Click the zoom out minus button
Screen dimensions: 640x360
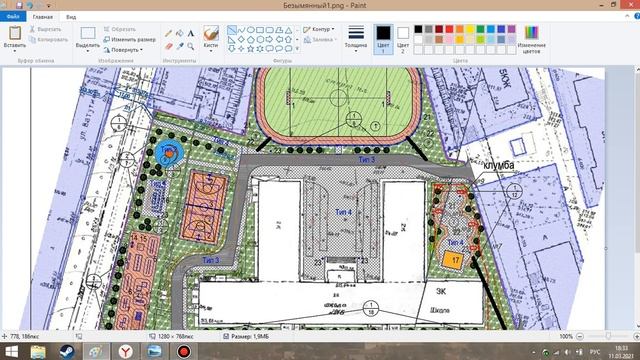(579, 336)
